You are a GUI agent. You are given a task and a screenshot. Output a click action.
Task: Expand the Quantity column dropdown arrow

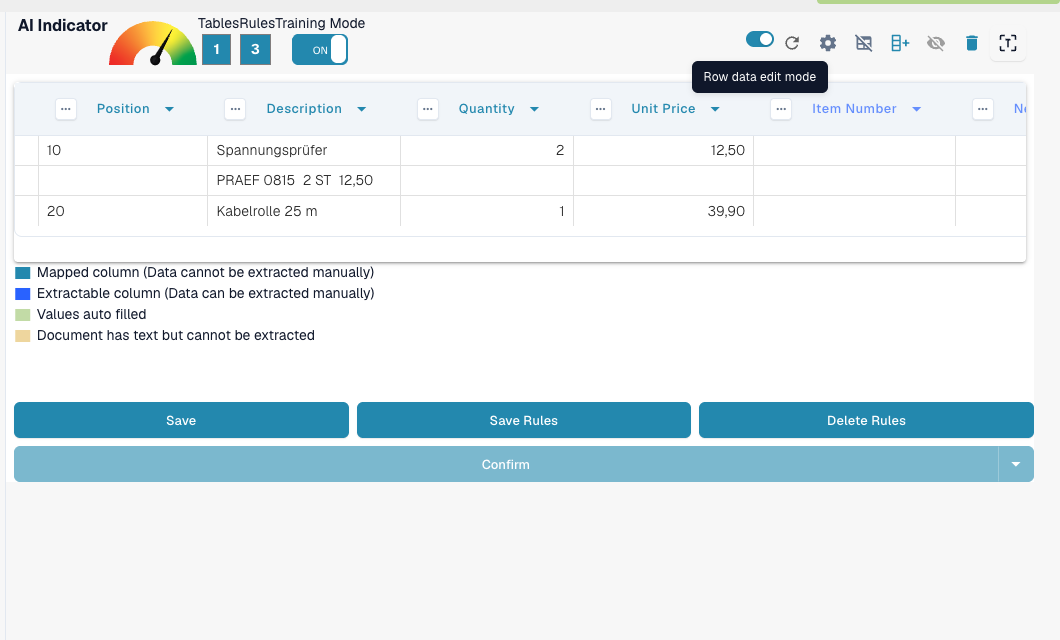(534, 109)
